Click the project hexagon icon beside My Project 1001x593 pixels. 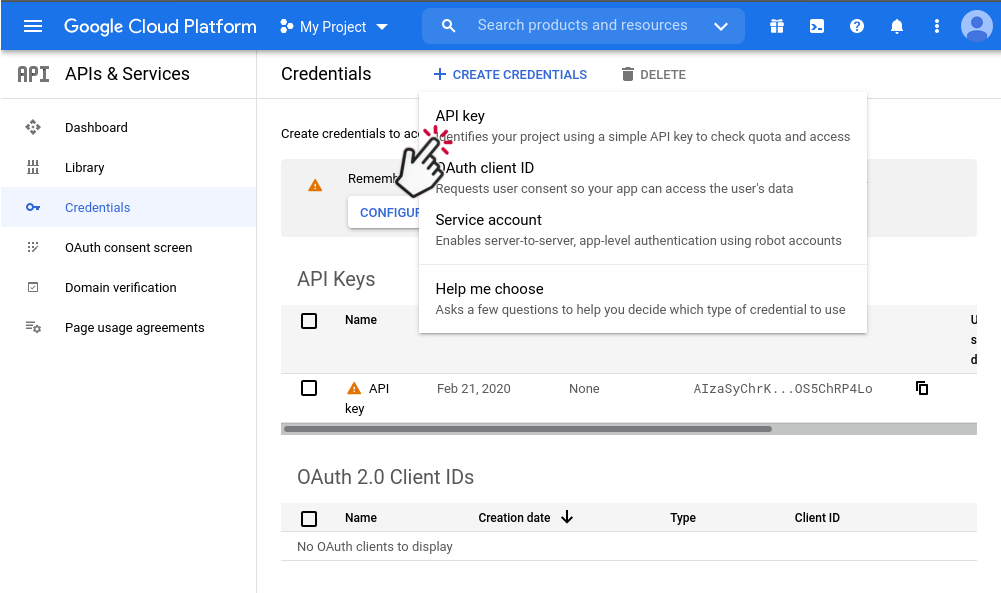coord(287,26)
